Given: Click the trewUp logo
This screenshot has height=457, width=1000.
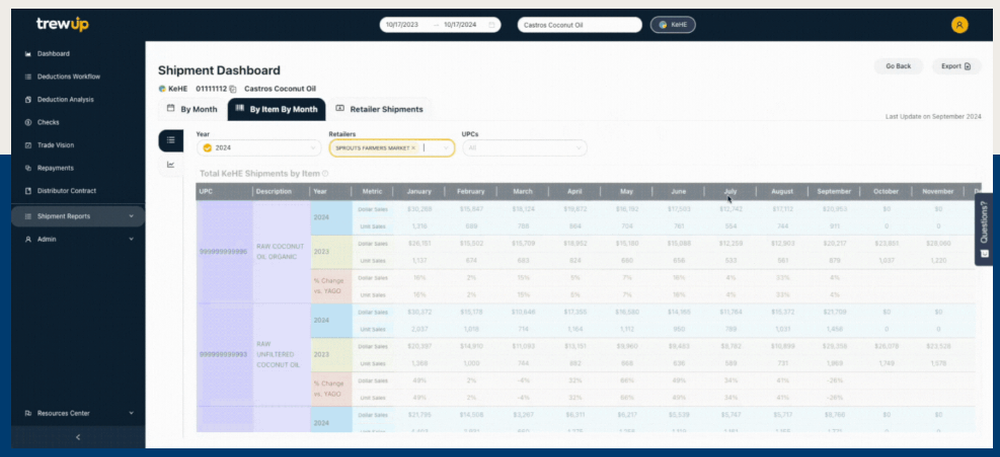Looking at the screenshot, I should pos(62,24).
